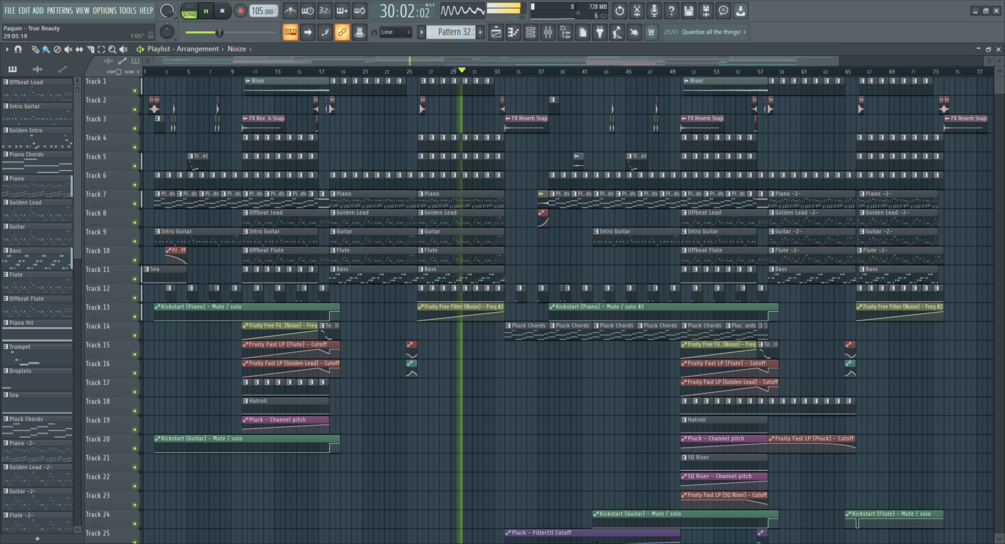Screen dimensions: 1005x544
Task: Pause playback with the pause button
Action: pyautogui.click(x=206, y=11)
